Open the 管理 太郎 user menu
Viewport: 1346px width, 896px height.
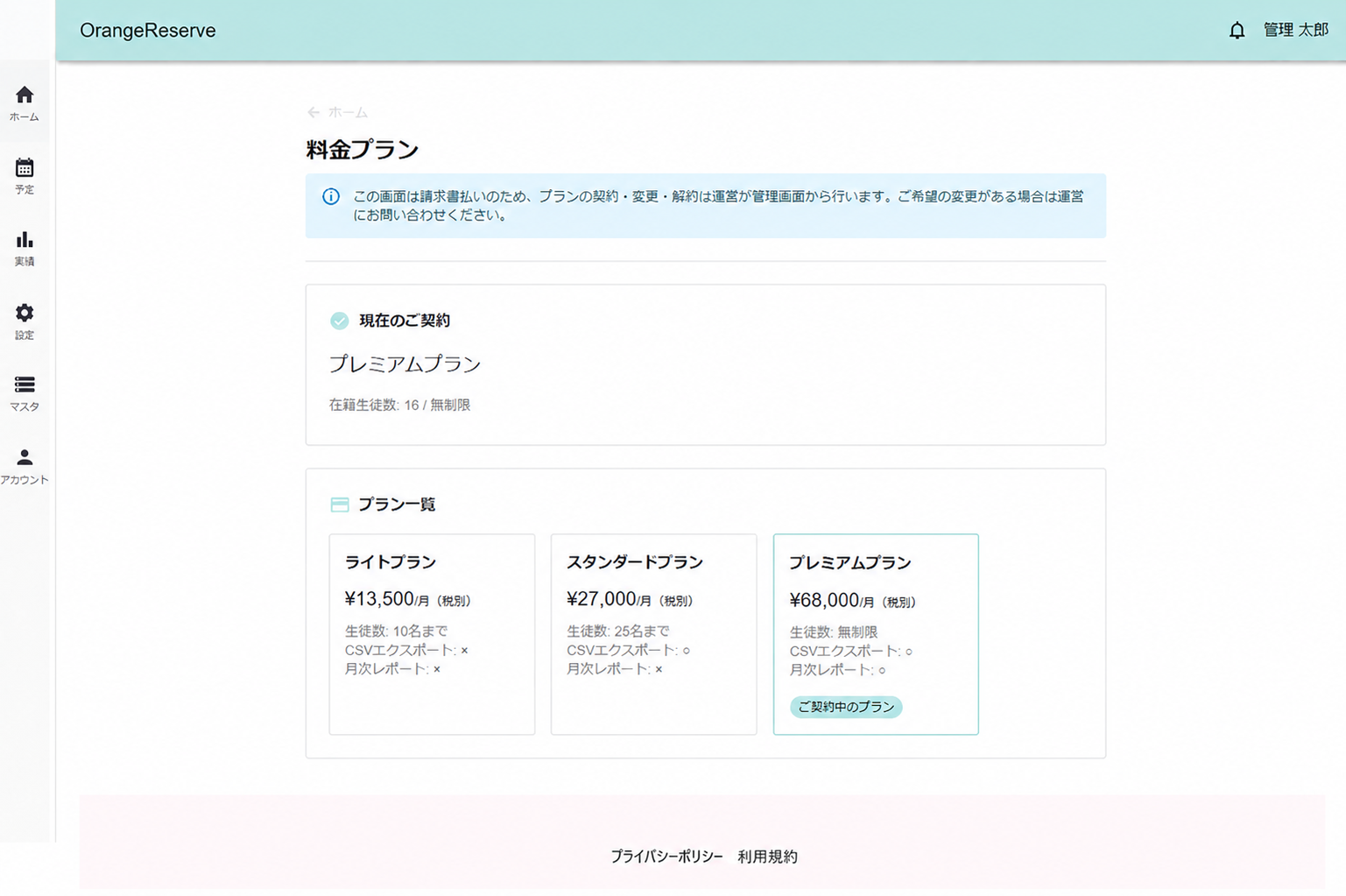tap(1295, 31)
